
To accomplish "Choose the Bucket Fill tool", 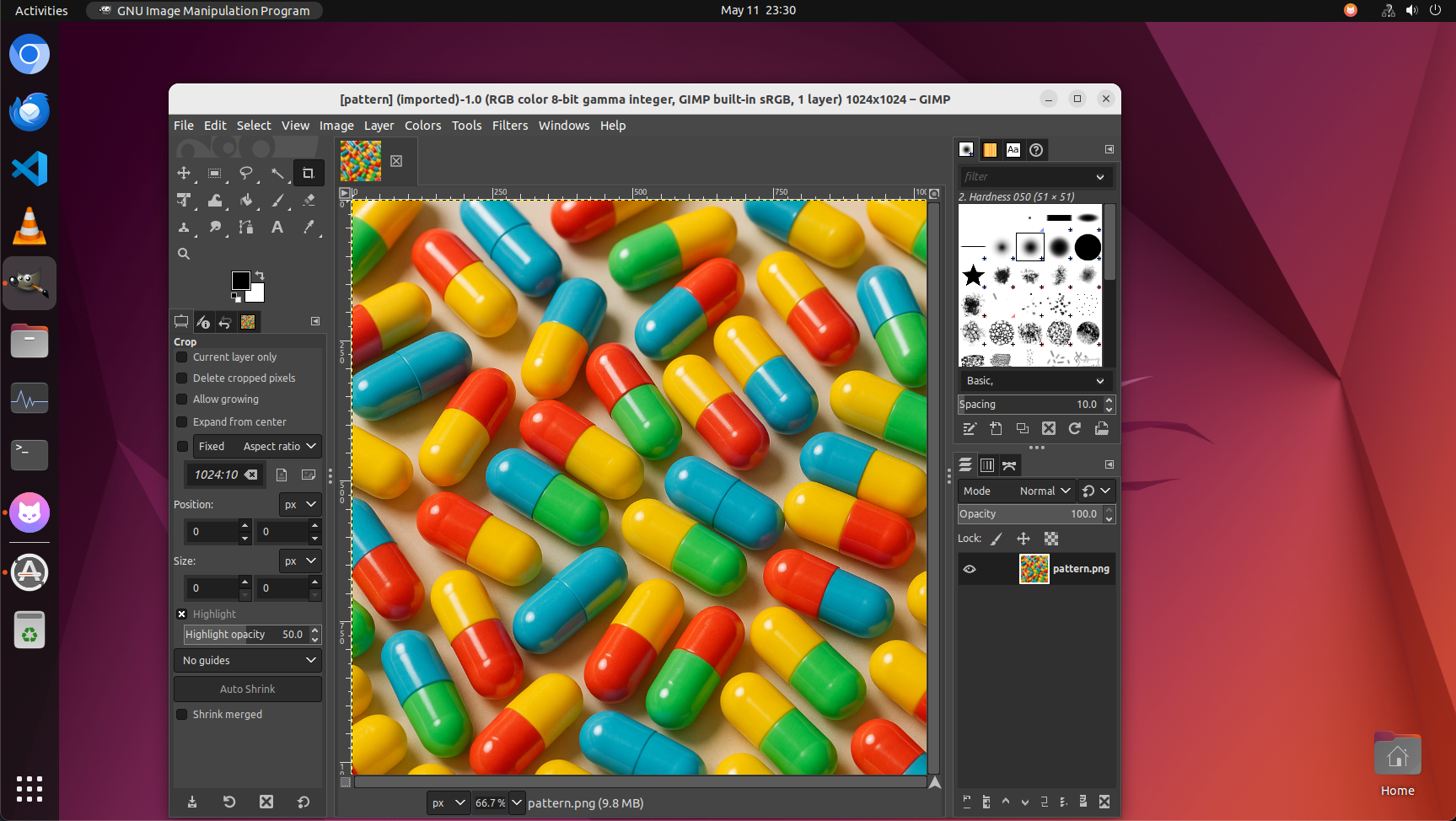I will point(246,201).
